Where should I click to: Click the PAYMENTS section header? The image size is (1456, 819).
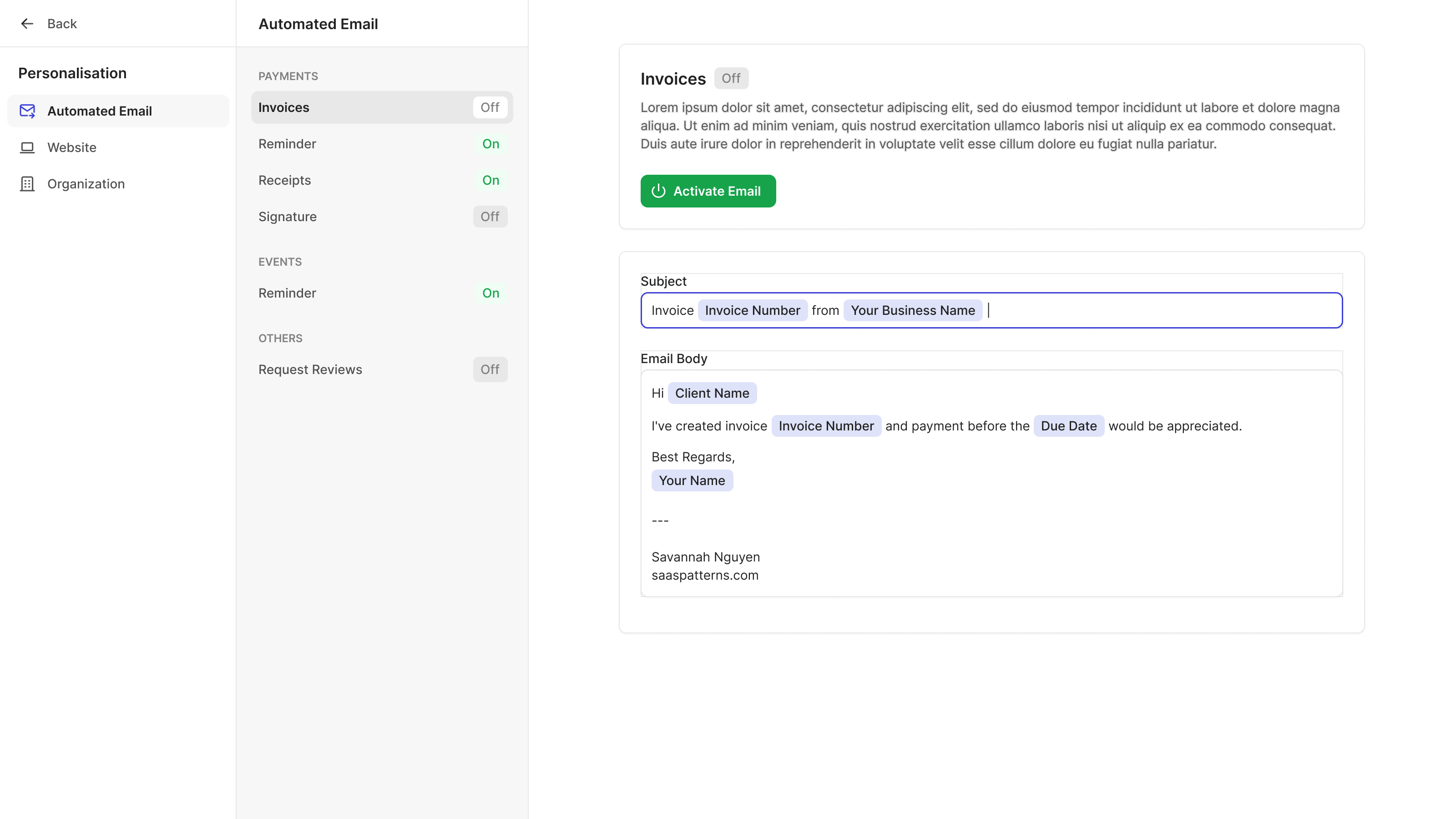288,76
